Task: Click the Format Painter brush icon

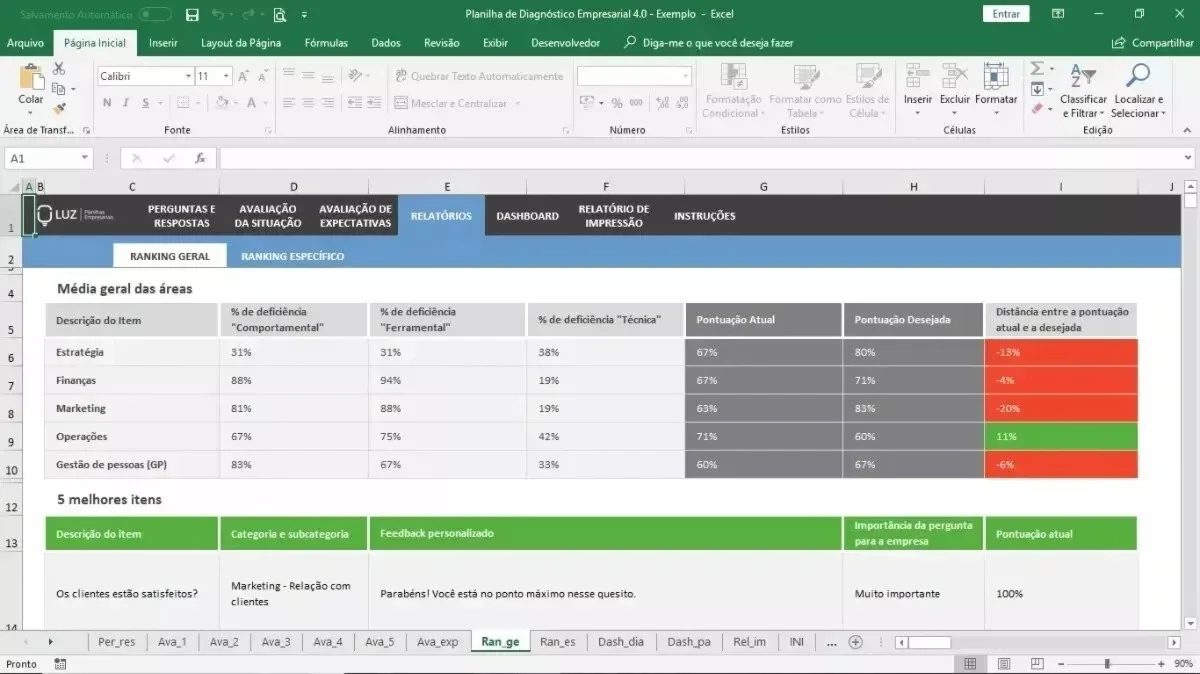Action: click(59, 108)
